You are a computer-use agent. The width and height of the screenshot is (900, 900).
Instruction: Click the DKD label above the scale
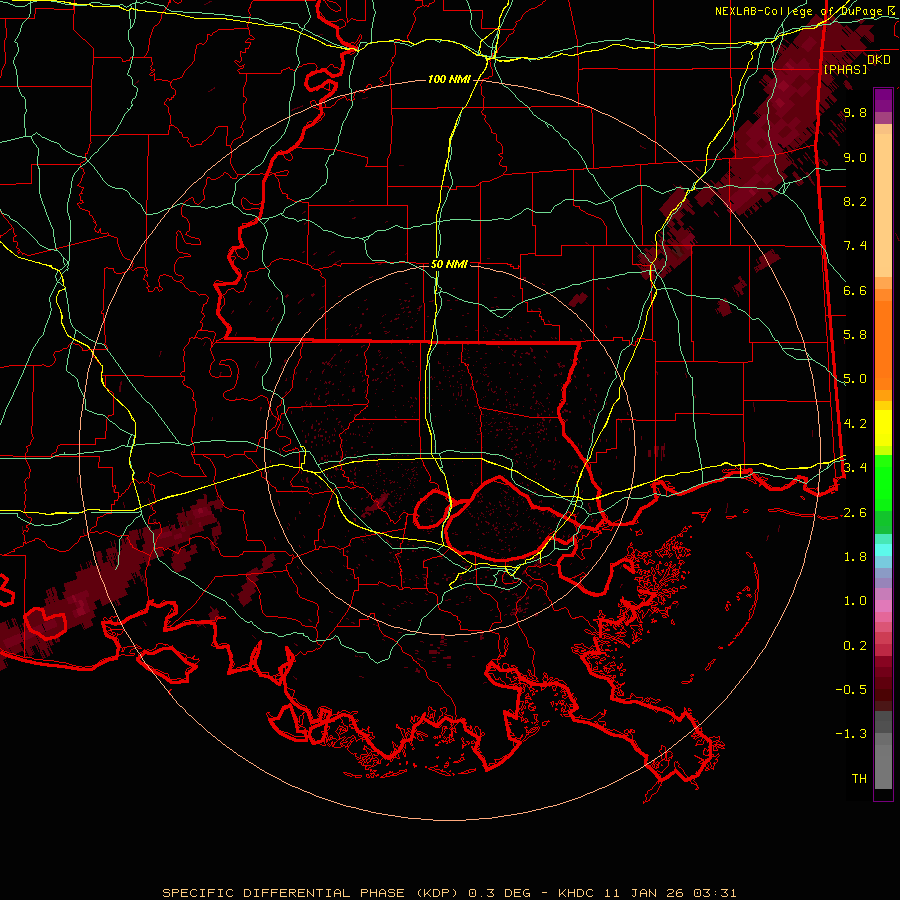(x=879, y=60)
